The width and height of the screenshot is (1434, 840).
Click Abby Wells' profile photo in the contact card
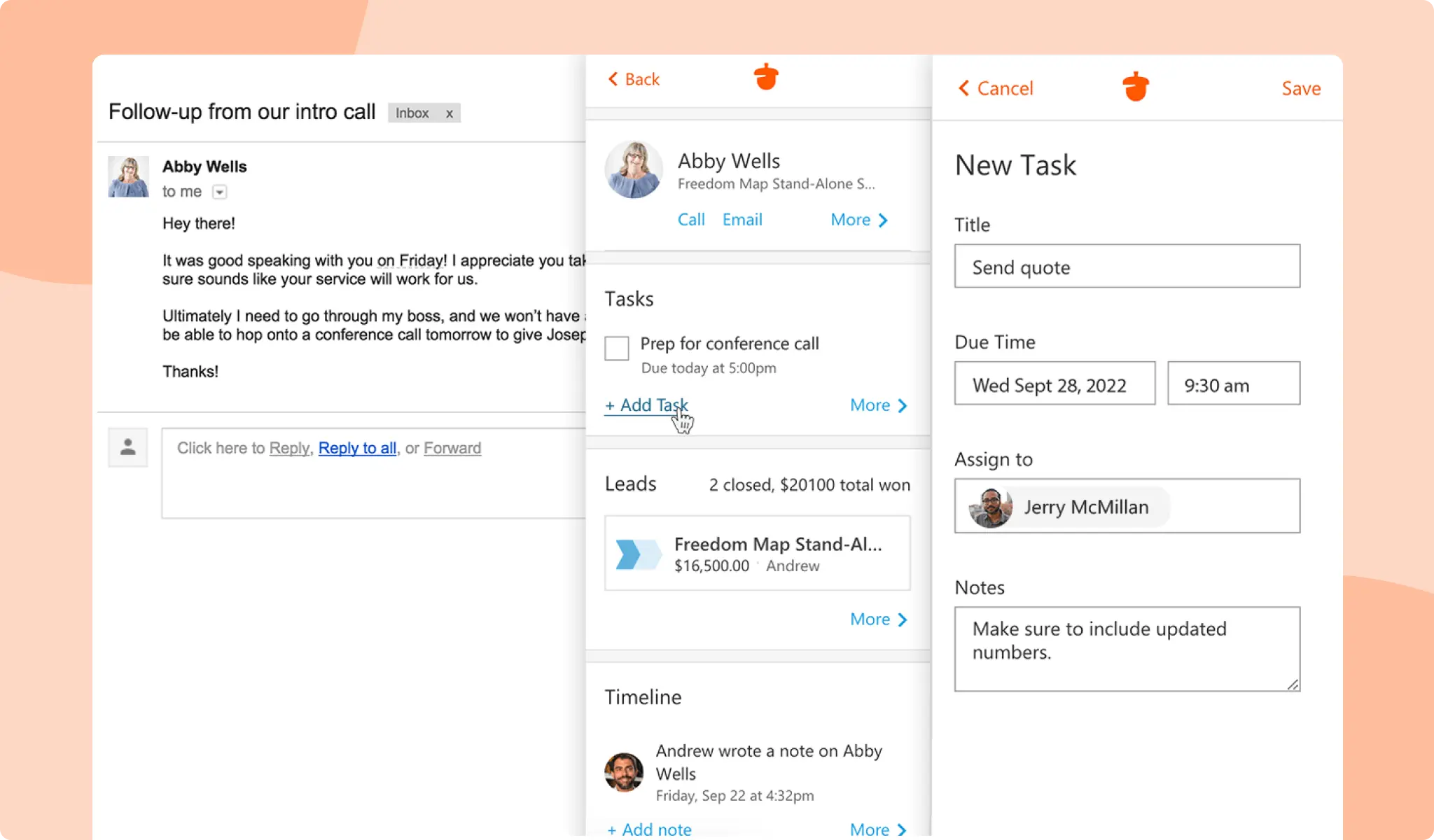[x=632, y=169]
